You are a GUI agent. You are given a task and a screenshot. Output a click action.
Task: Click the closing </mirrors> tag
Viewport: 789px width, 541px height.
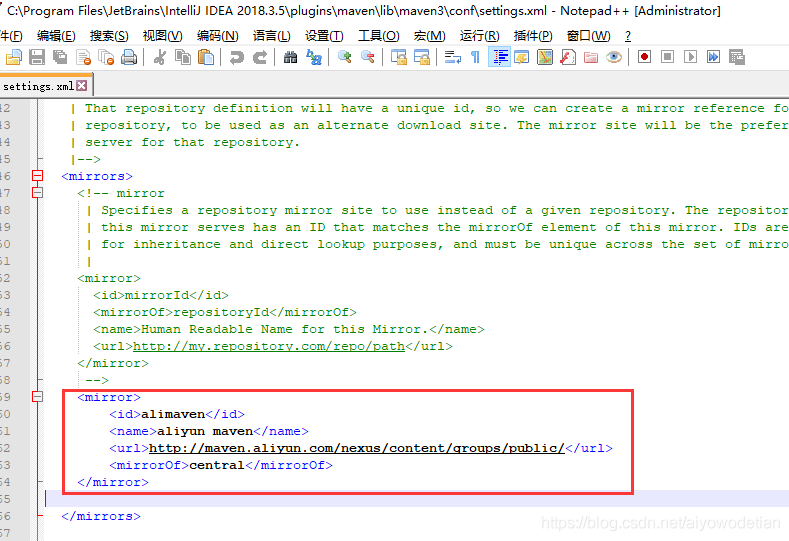pyautogui.click(x=101, y=516)
